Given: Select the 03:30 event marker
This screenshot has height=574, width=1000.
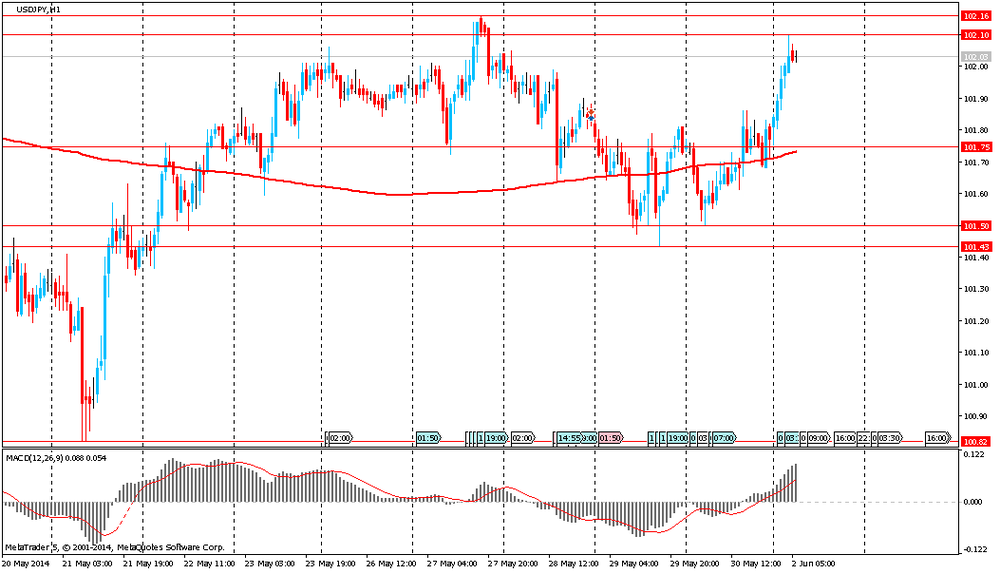Looking at the screenshot, I should click(890, 438).
